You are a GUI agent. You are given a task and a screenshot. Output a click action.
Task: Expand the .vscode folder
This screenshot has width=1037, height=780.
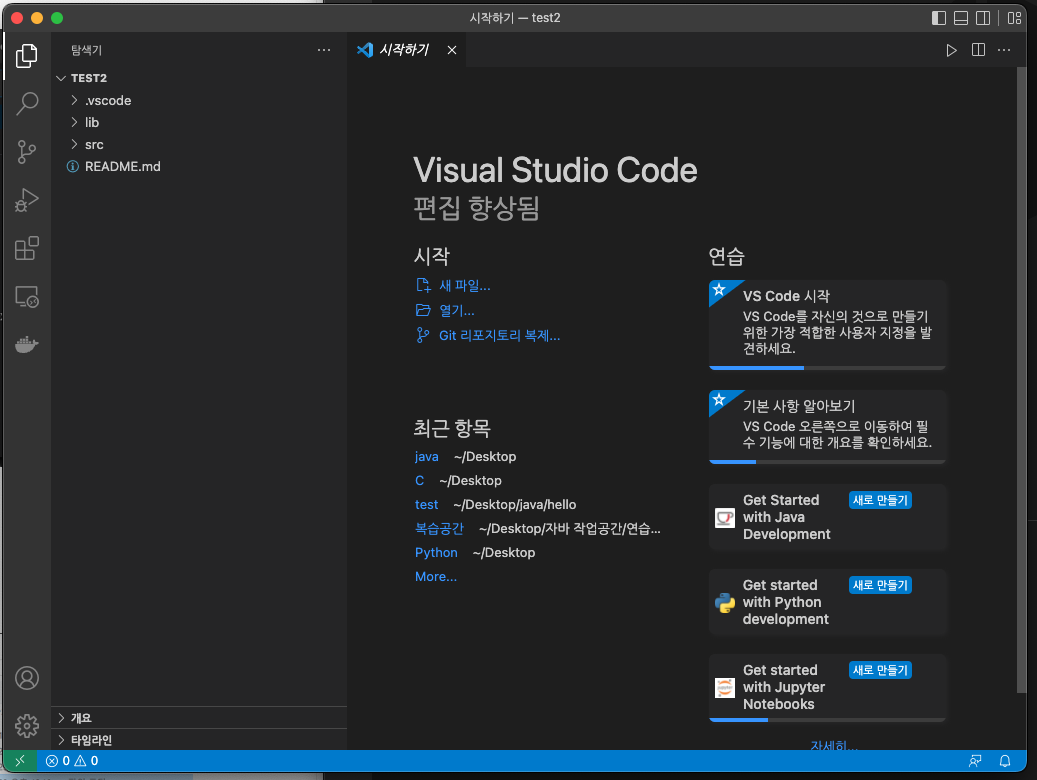pos(74,101)
